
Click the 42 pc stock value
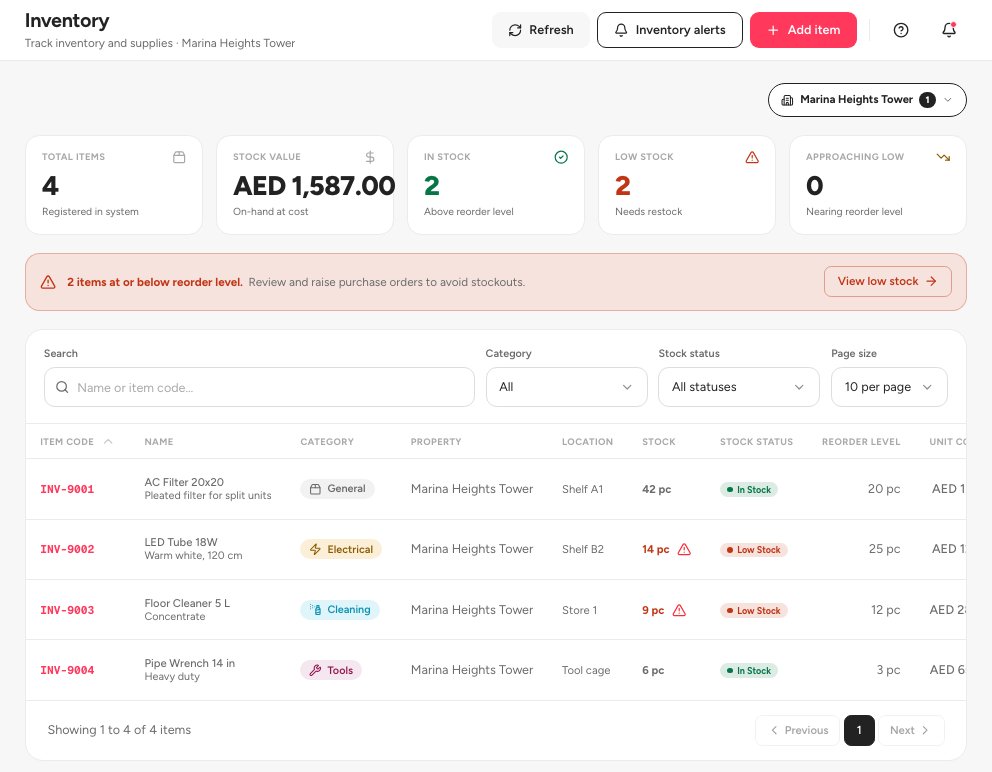pos(656,489)
